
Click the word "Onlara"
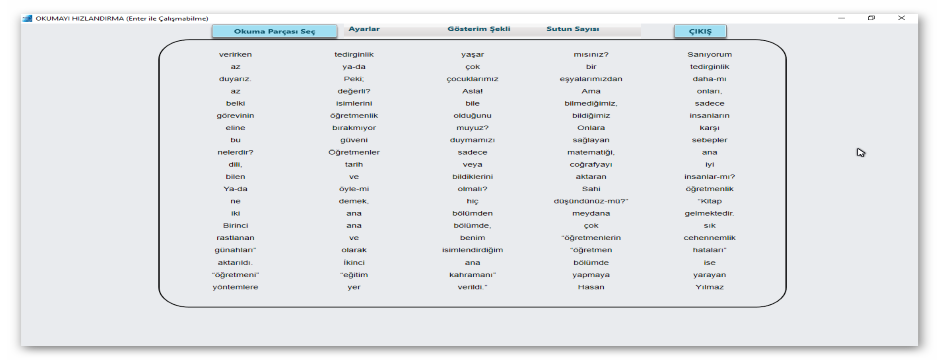pos(591,128)
